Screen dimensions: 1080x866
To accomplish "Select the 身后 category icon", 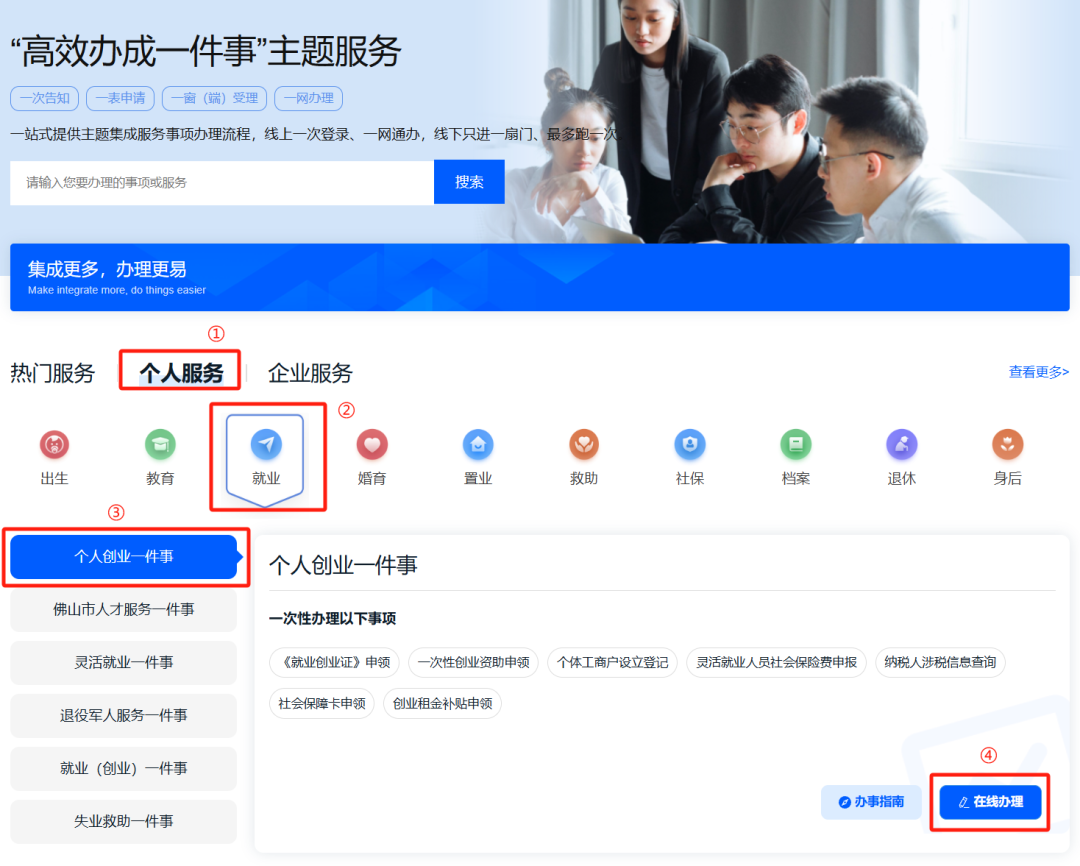I will 1008,445.
